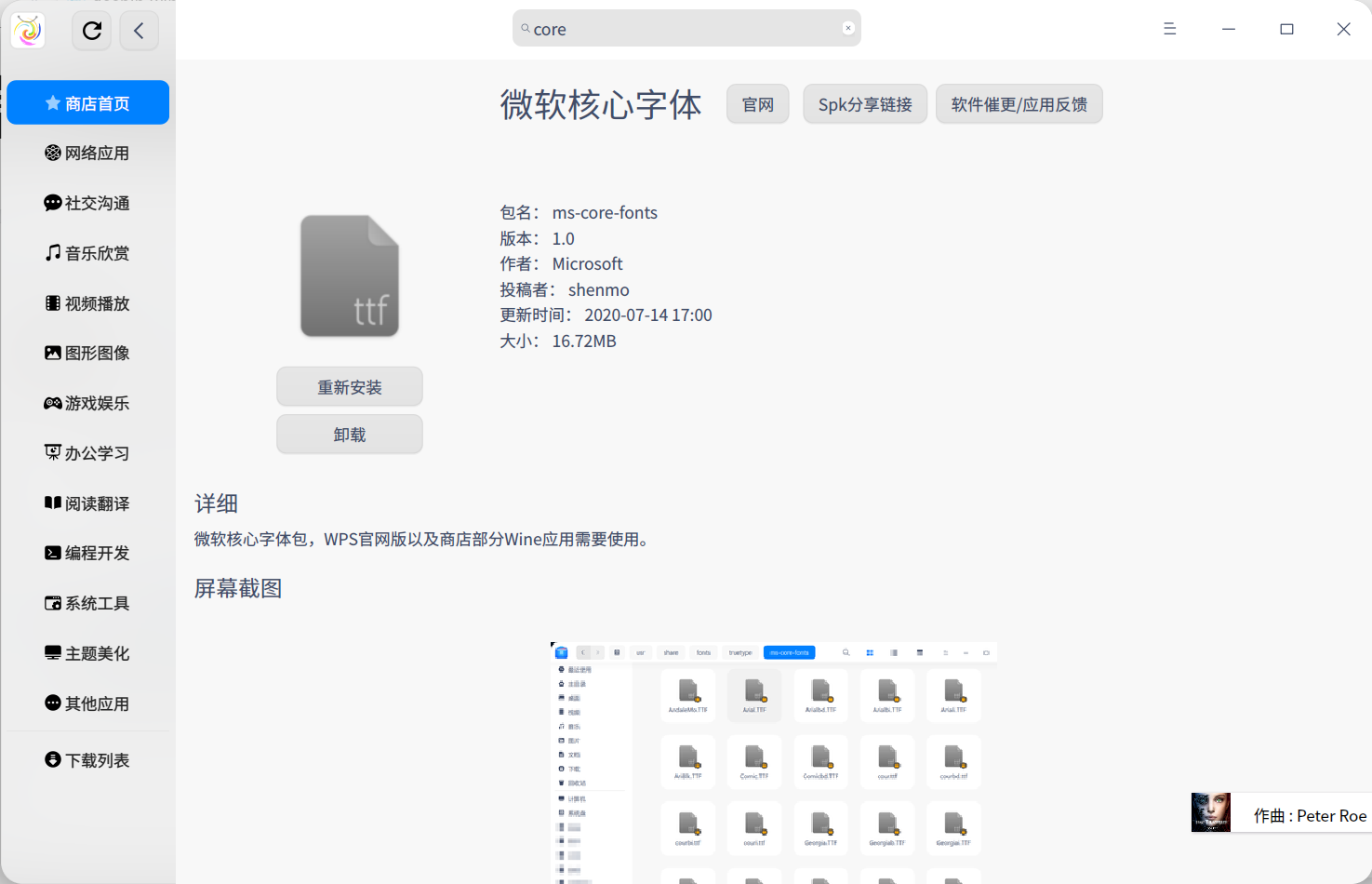The height and width of the screenshot is (884, 1372).
Task: Browse the 图形图像 graphics category
Action: (87, 353)
